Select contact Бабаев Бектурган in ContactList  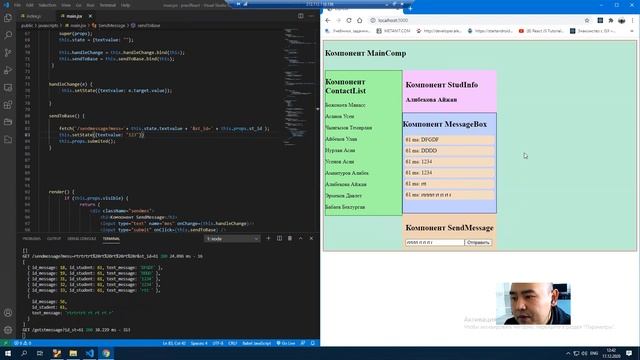tap(345, 207)
